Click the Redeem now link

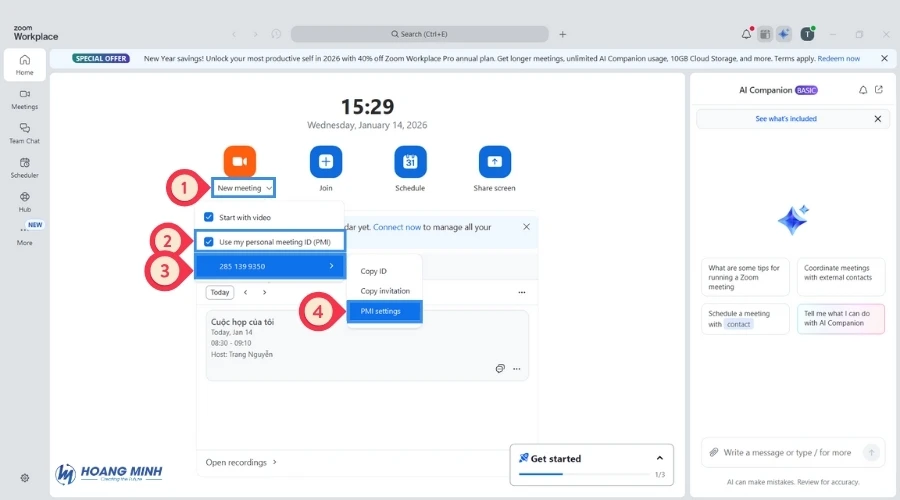pos(838,58)
